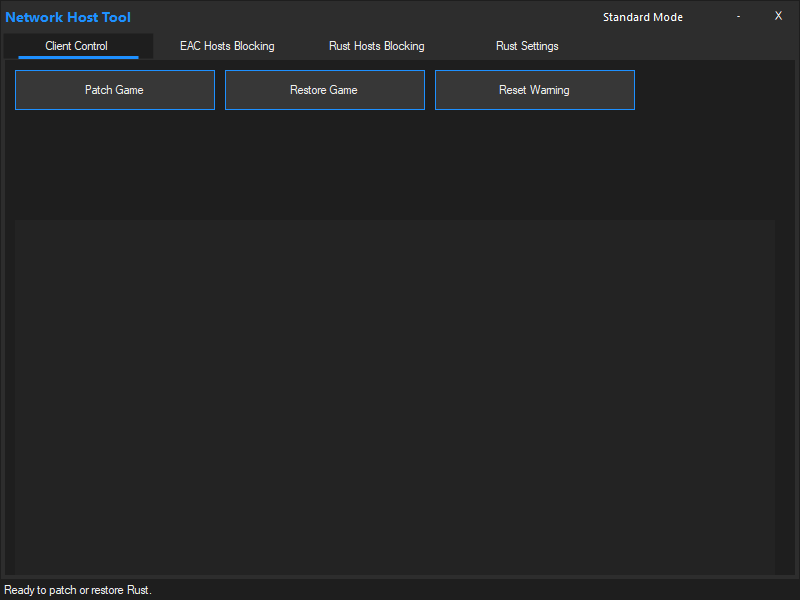Switch to the Client Control tab
The image size is (800, 600).
pos(77,46)
